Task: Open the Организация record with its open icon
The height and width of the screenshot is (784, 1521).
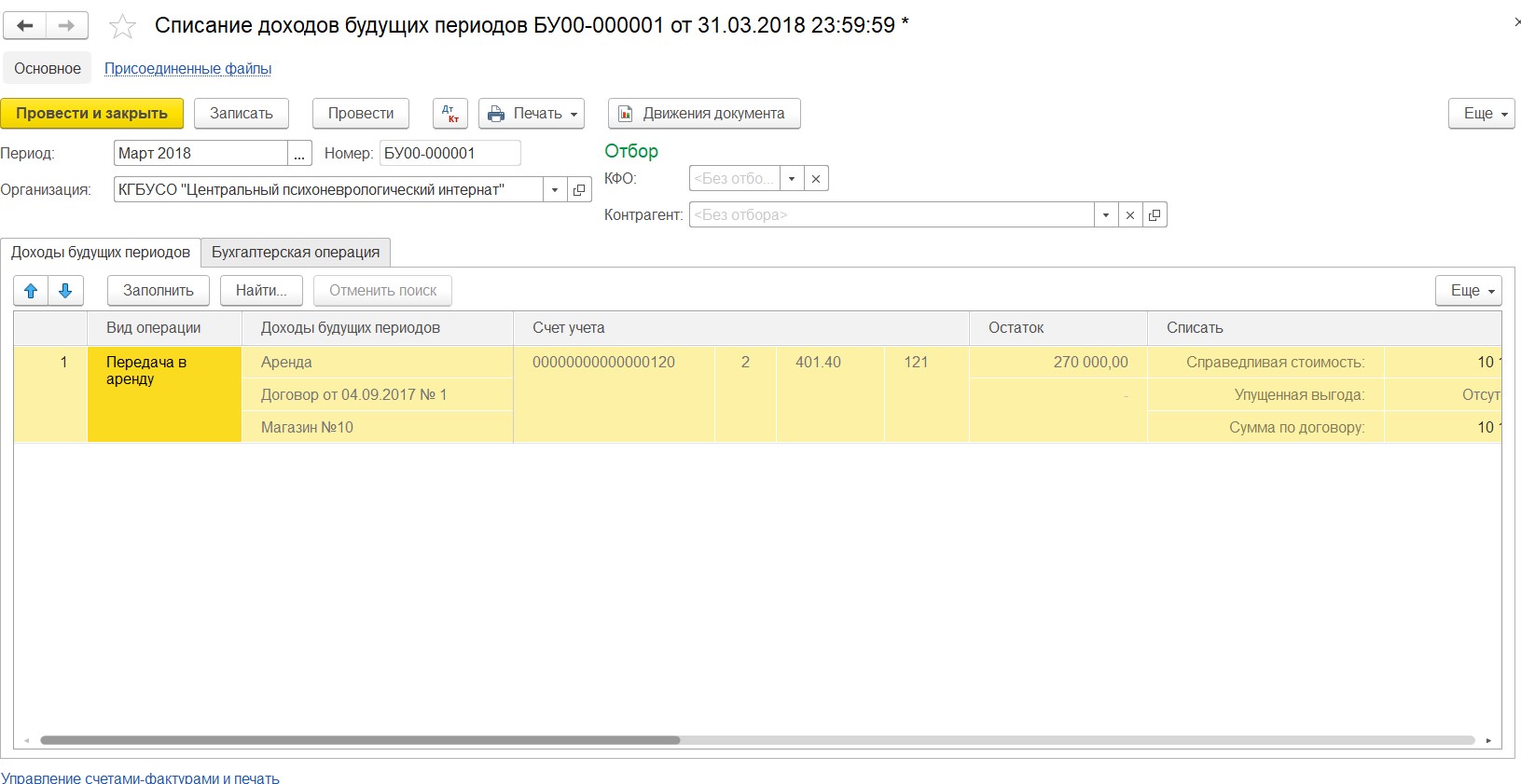Action: pos(579,190)
